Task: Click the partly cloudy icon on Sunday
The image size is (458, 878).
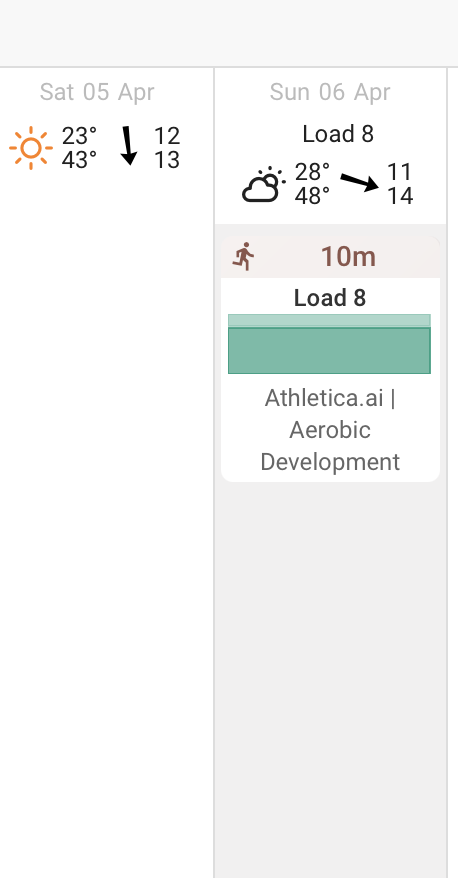Action: click(x=264, y=184)
